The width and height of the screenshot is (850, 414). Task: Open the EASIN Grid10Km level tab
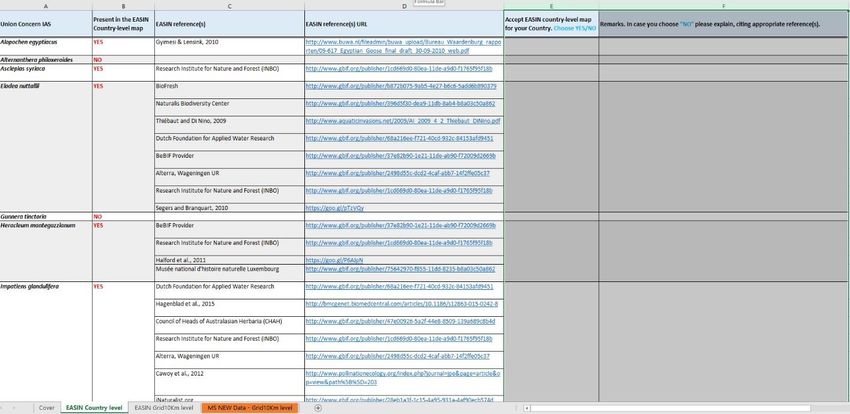click(x=164, y=408)
